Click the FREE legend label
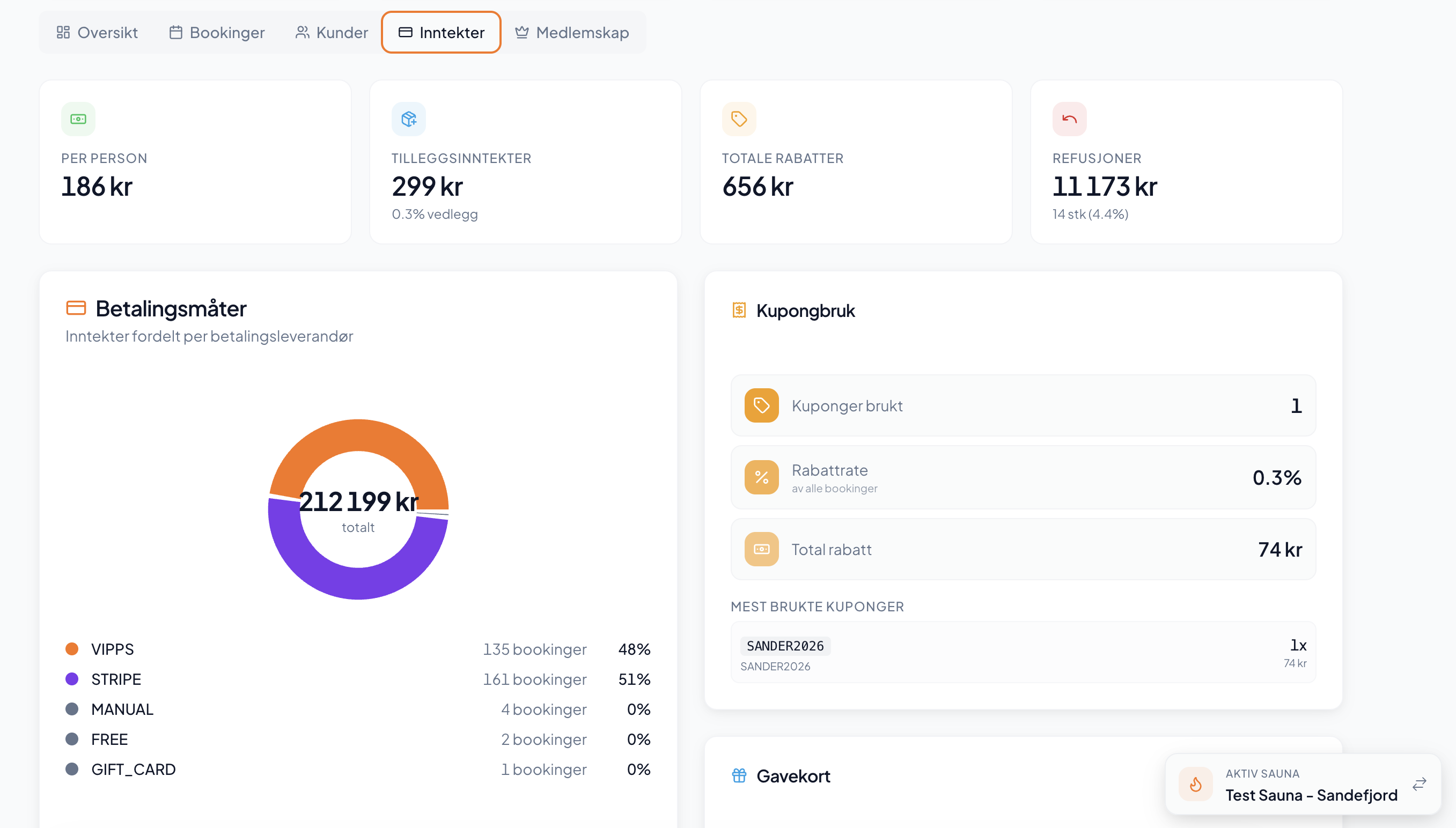 coord(109,740)
